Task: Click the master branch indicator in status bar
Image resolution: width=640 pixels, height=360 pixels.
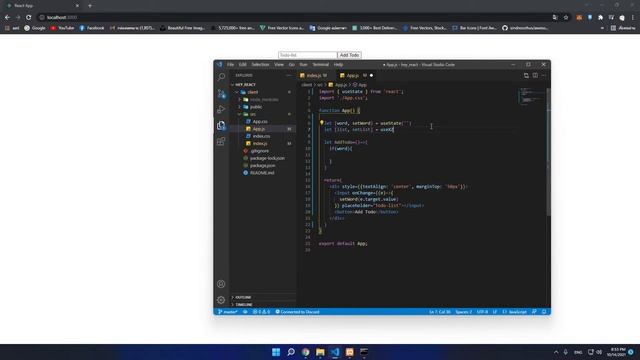Action: pyautogui.click(x=227, y=312)
